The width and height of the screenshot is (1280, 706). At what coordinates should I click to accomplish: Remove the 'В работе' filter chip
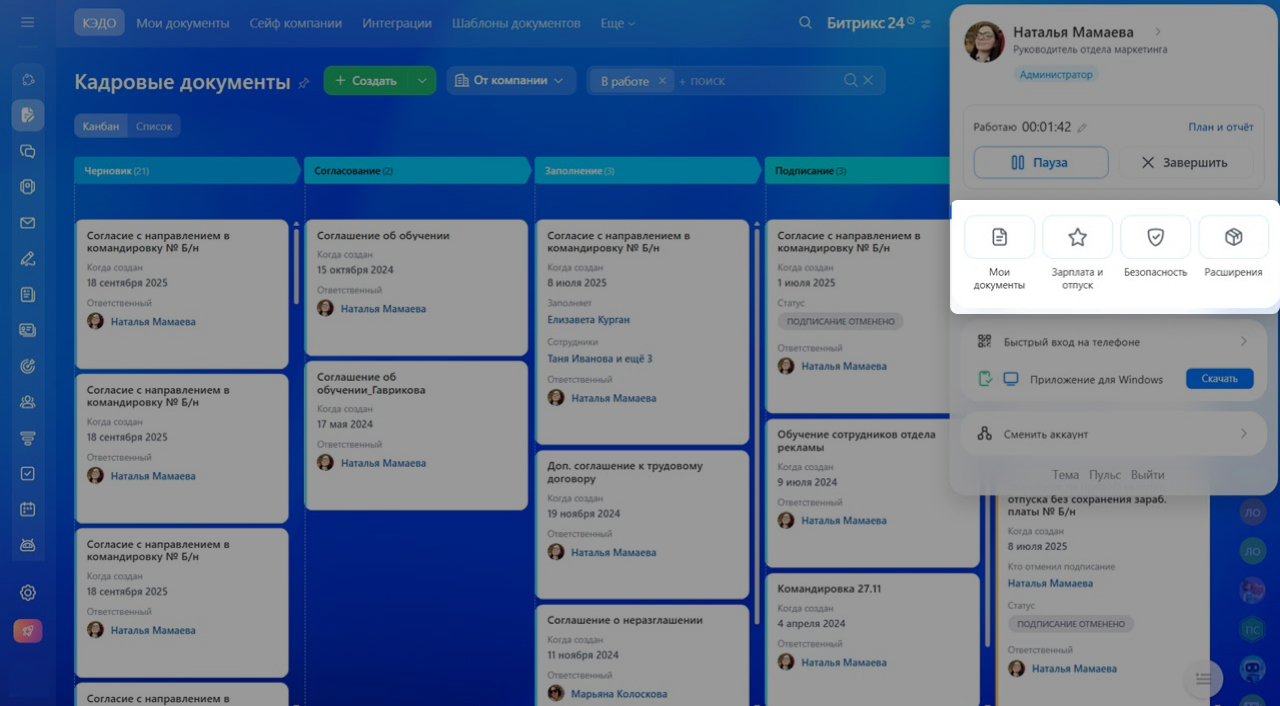[662, 81]
